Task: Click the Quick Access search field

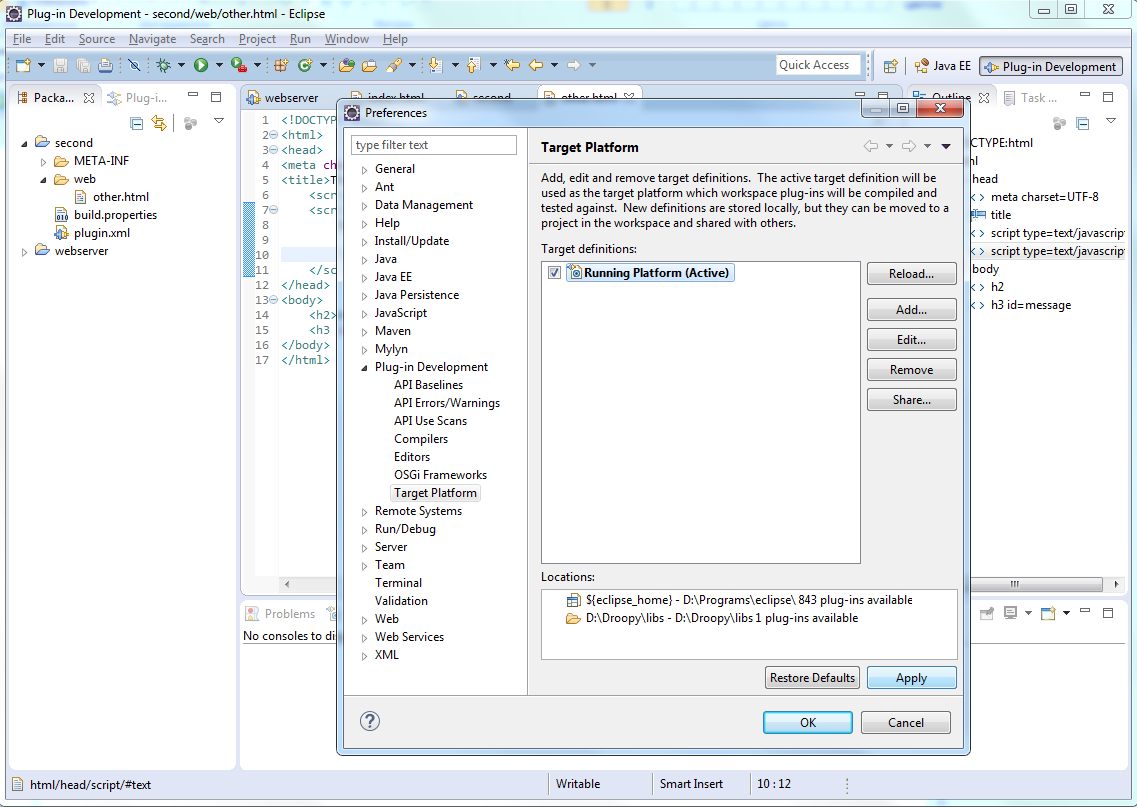Action: [x=819, y=65]
